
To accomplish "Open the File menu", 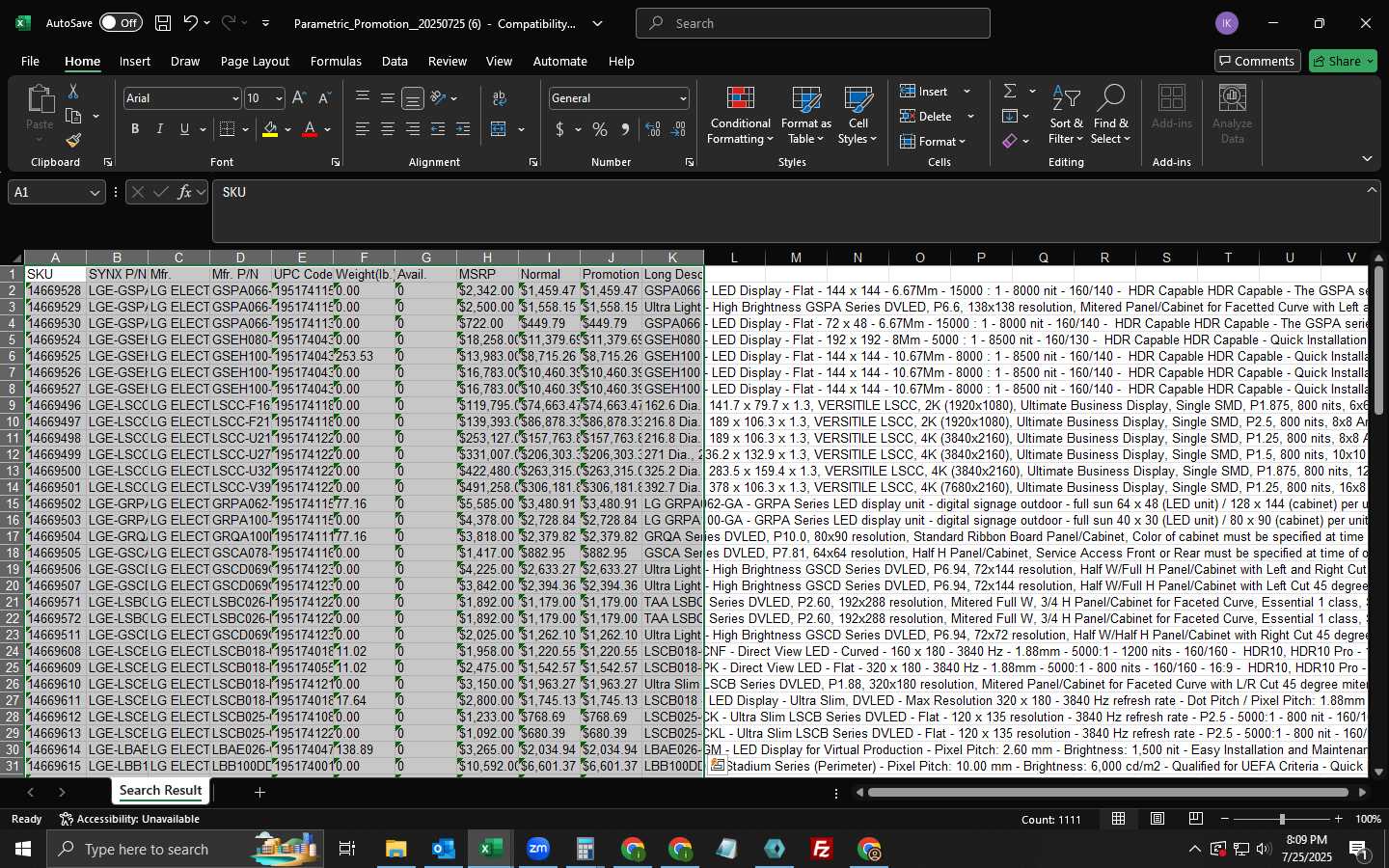I will pyautogui.click(x=30, y=61).
